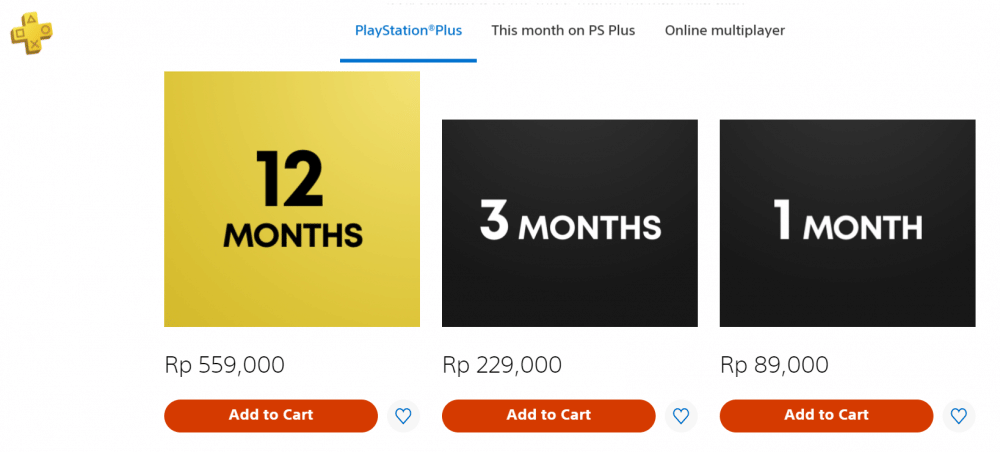
Task: Click the Rp 229,000 price label
Action: coord(502,365)
